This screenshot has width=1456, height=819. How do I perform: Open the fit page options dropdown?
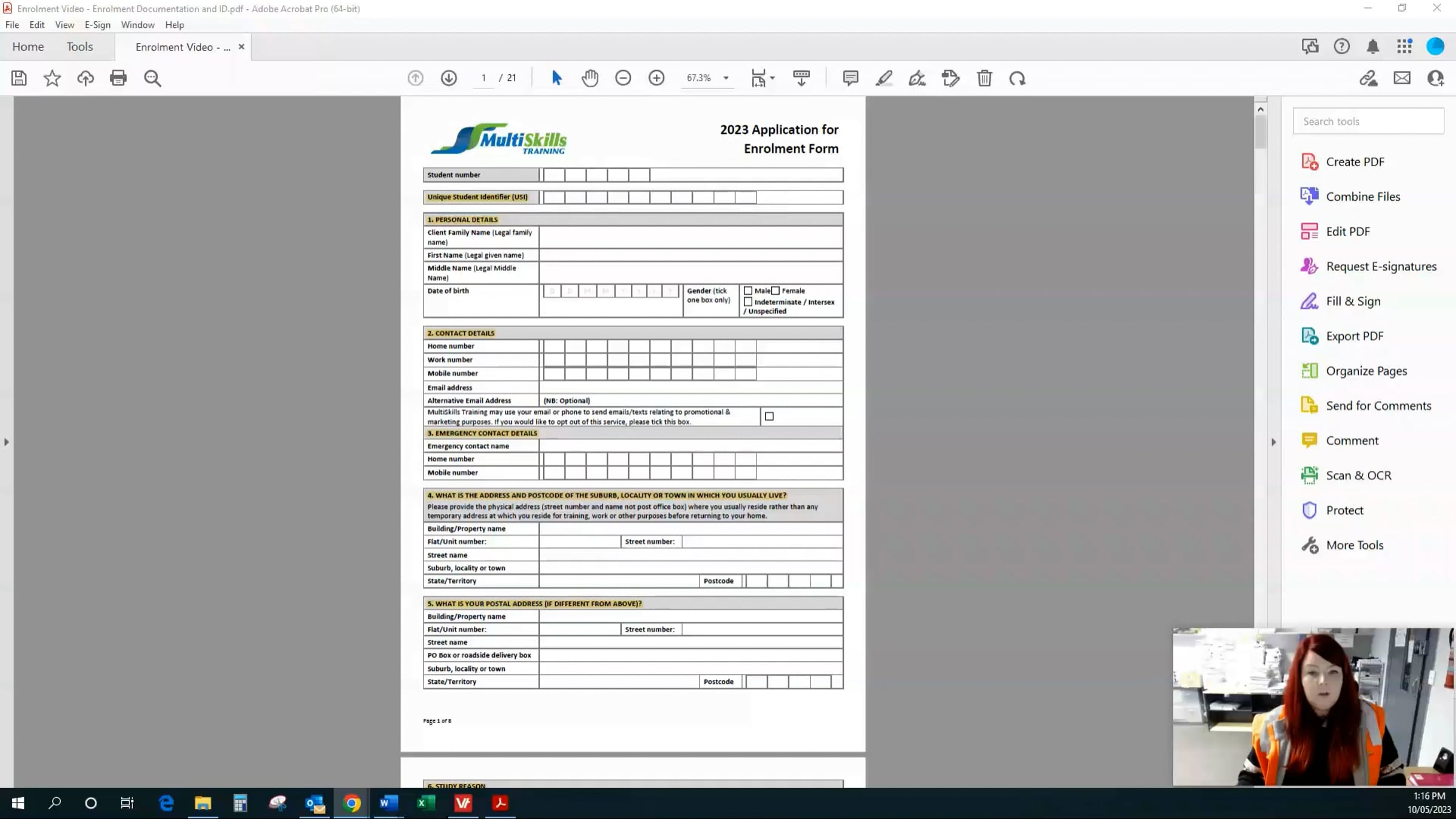[x=772, y=78]
